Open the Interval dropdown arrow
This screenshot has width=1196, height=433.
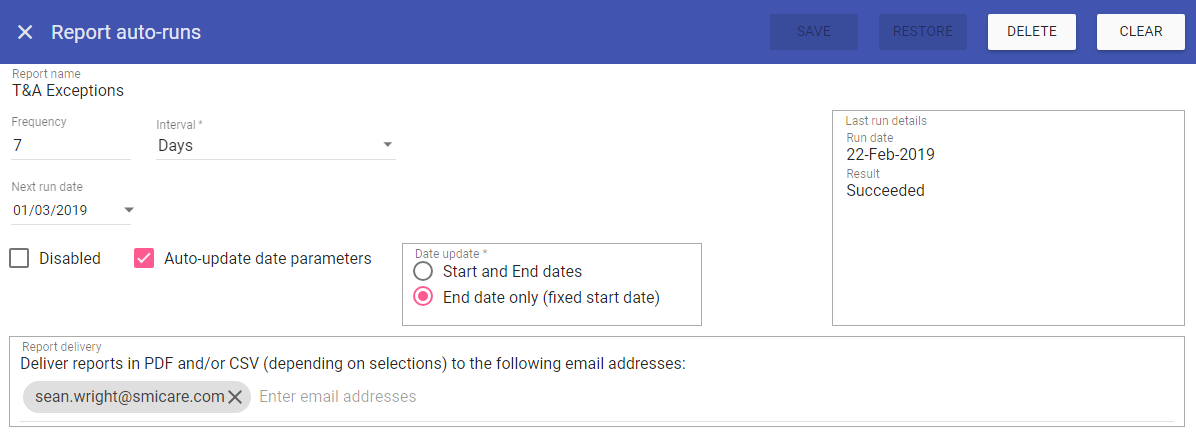[387, 145]
